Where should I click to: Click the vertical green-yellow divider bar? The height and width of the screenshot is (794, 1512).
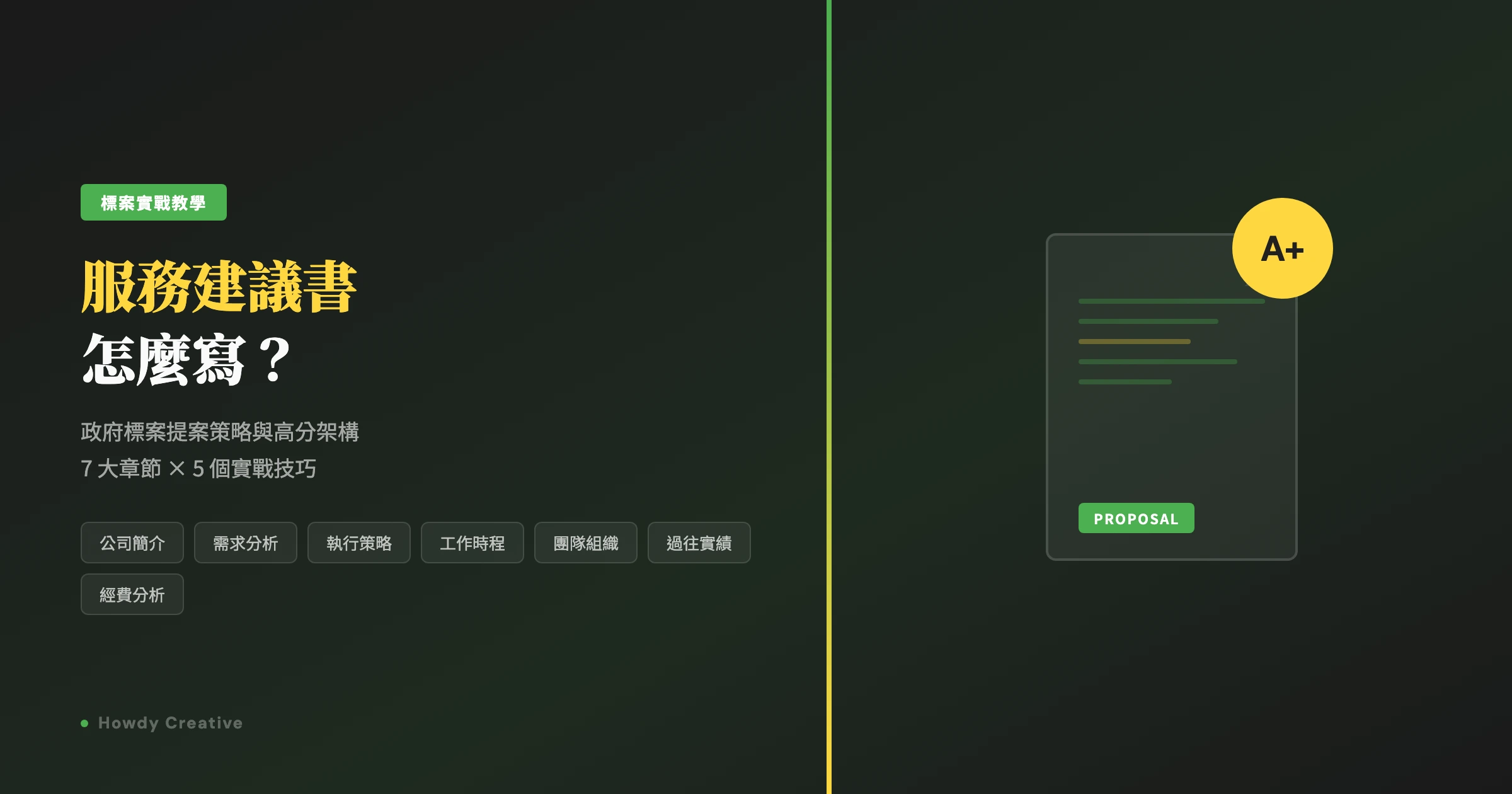click(829, 397)
